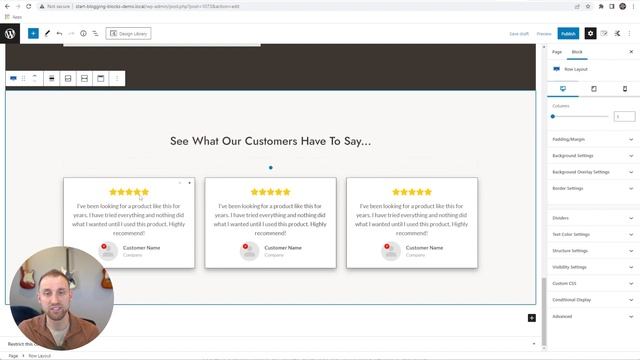
Task: Select the Tools pencil icon
Action: click(x=47, y=33)
